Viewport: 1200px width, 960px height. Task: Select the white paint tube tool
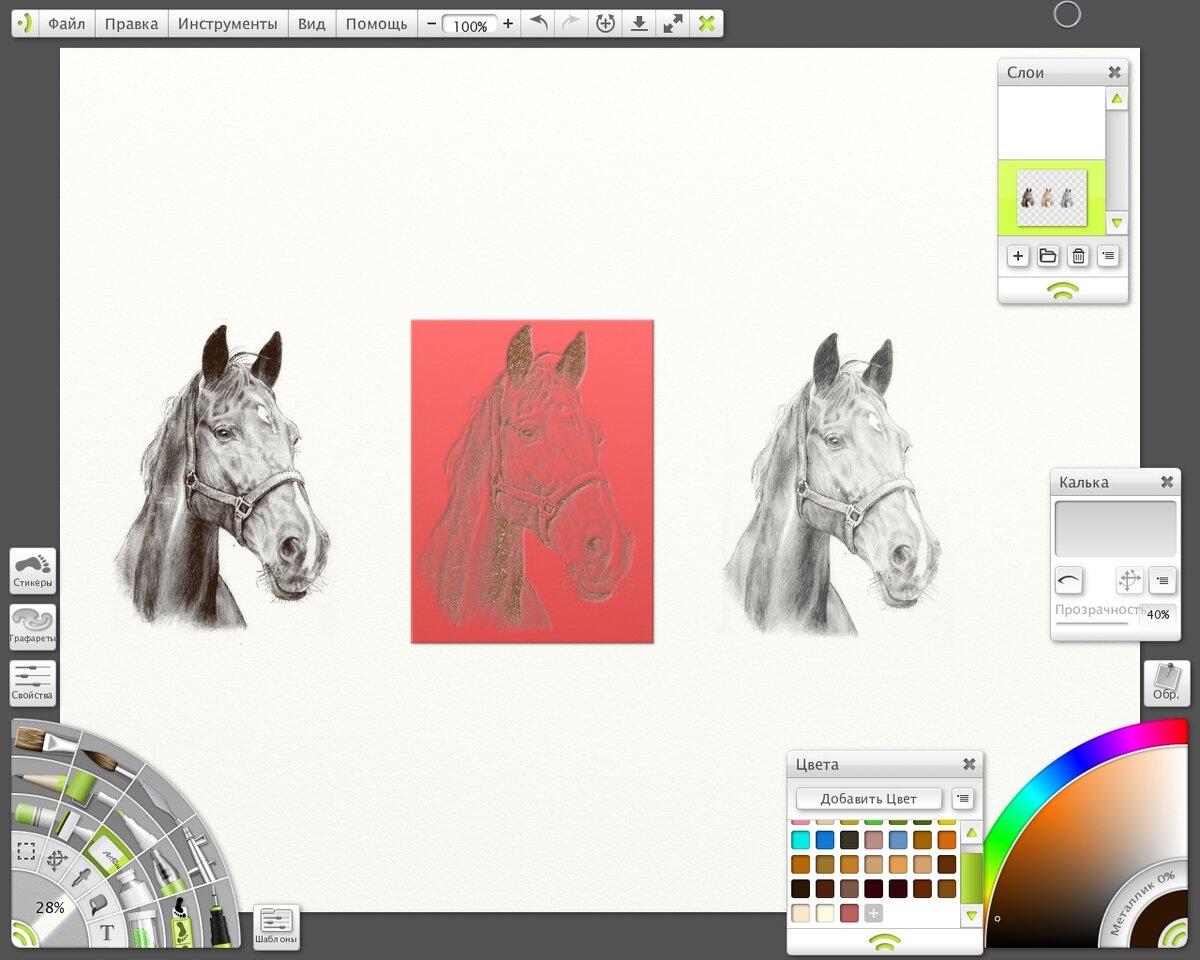[x=133, y=887]
